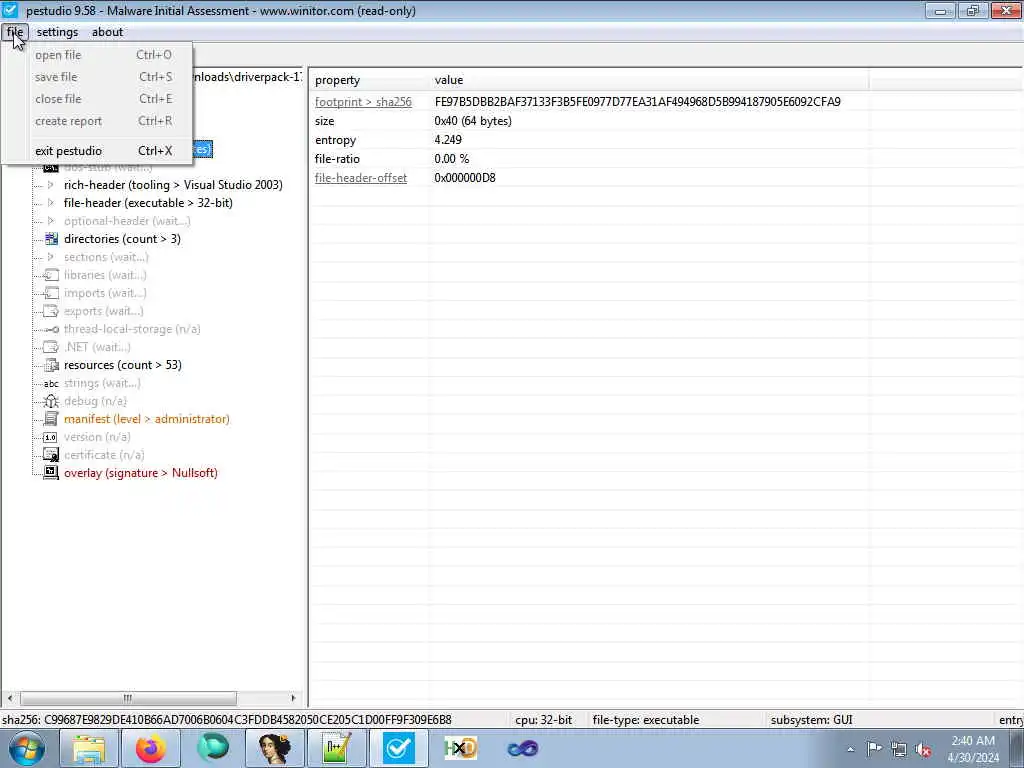Viewport: 1024px width, 768px height.
Task: Open the green bubble app on taskbar
Action: click(213, 748)
